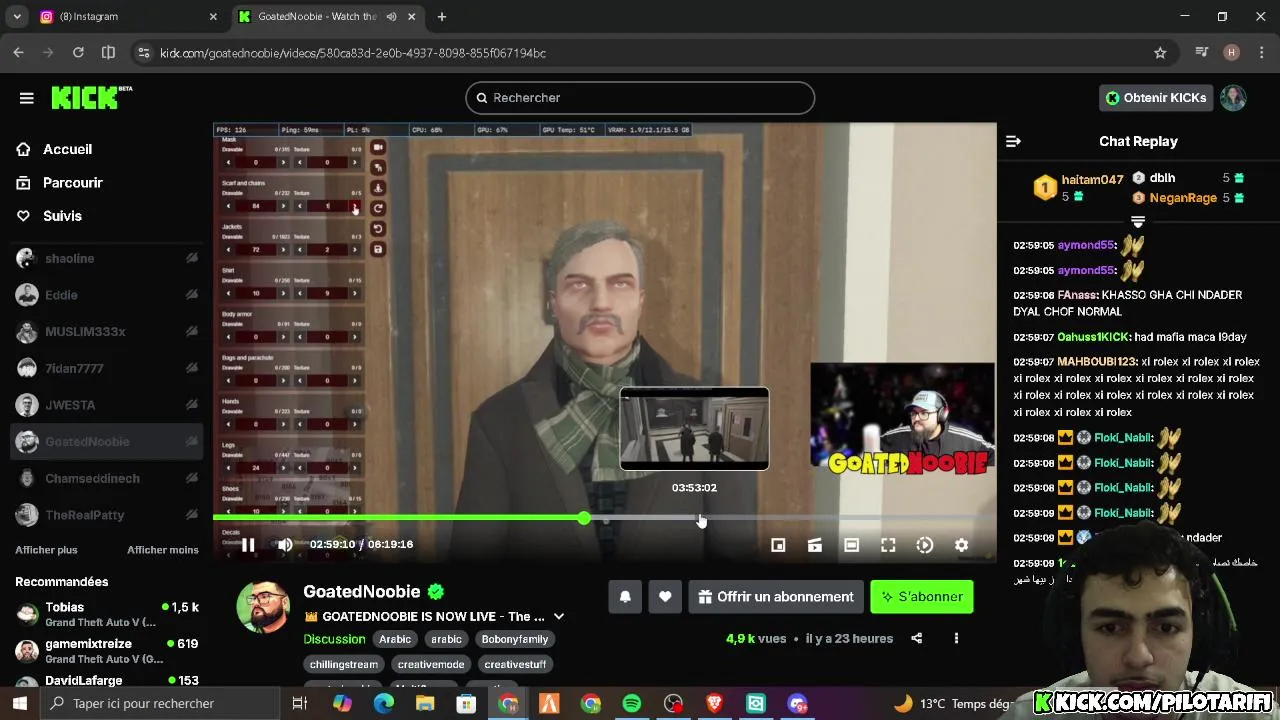This screenshot has height=720, width=1280.
Task: Share the video via share icon
Action: (916, 638)
